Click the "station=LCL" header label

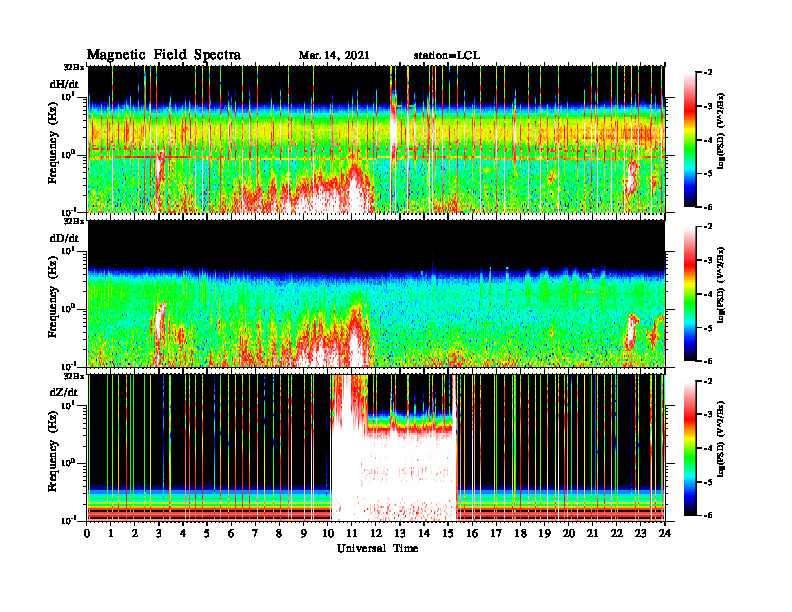pyautogui.click(x=447, y=56)
